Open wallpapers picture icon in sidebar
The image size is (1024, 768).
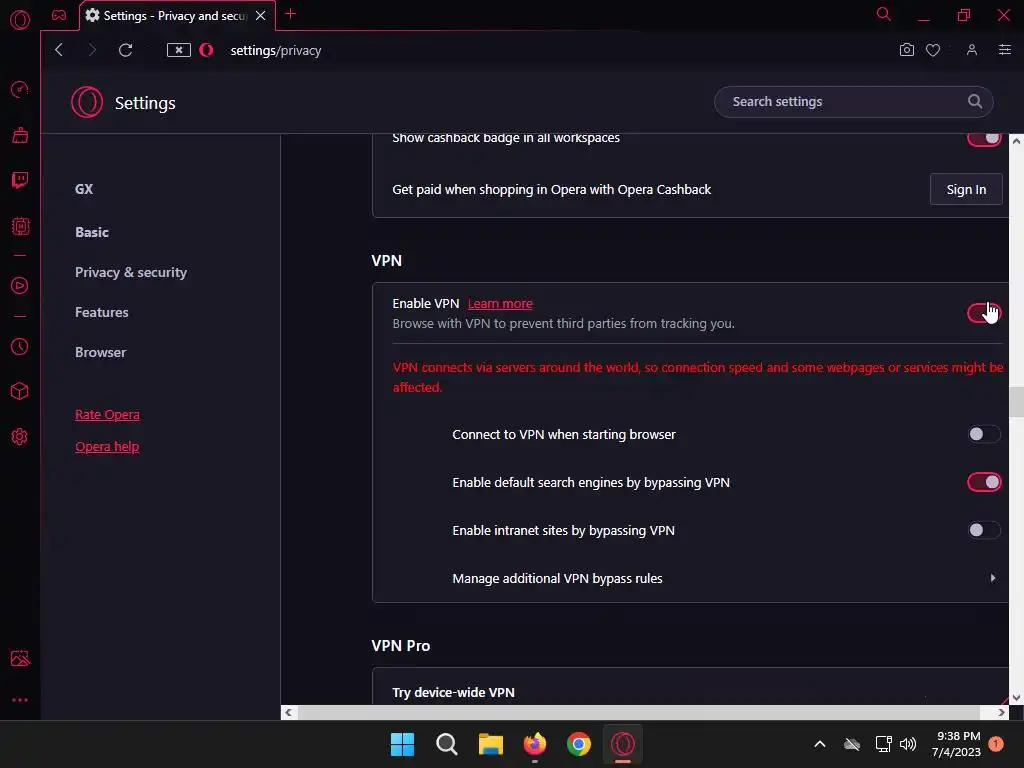pos(20,658)
